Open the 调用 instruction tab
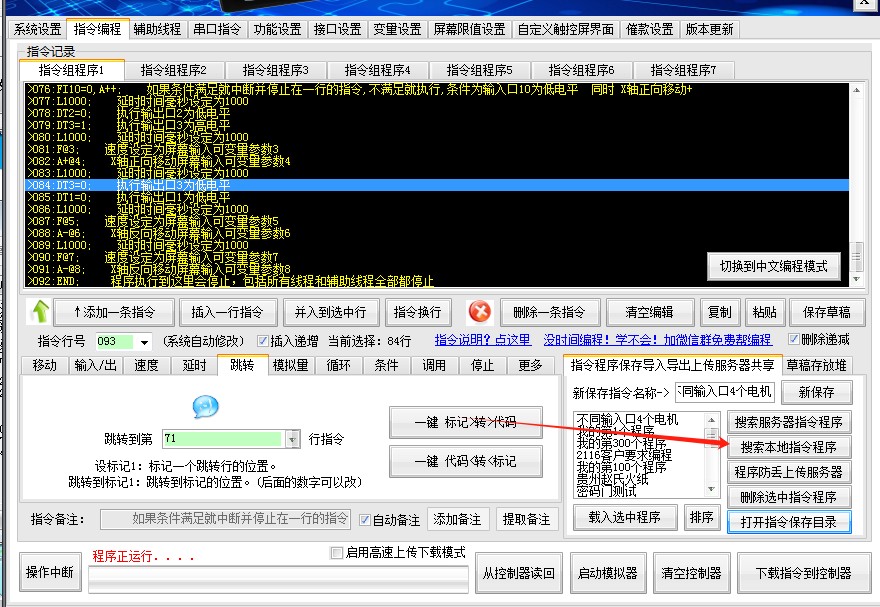 [x=434, y=366]
